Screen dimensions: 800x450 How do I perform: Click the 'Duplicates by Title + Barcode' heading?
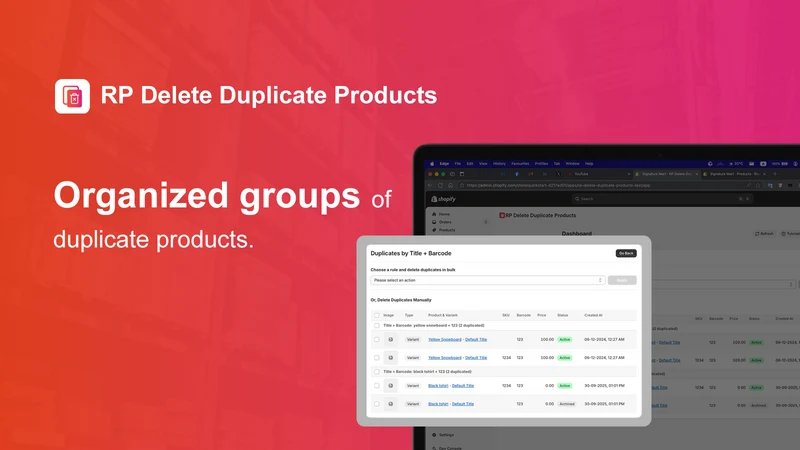(x=411, y=253)
